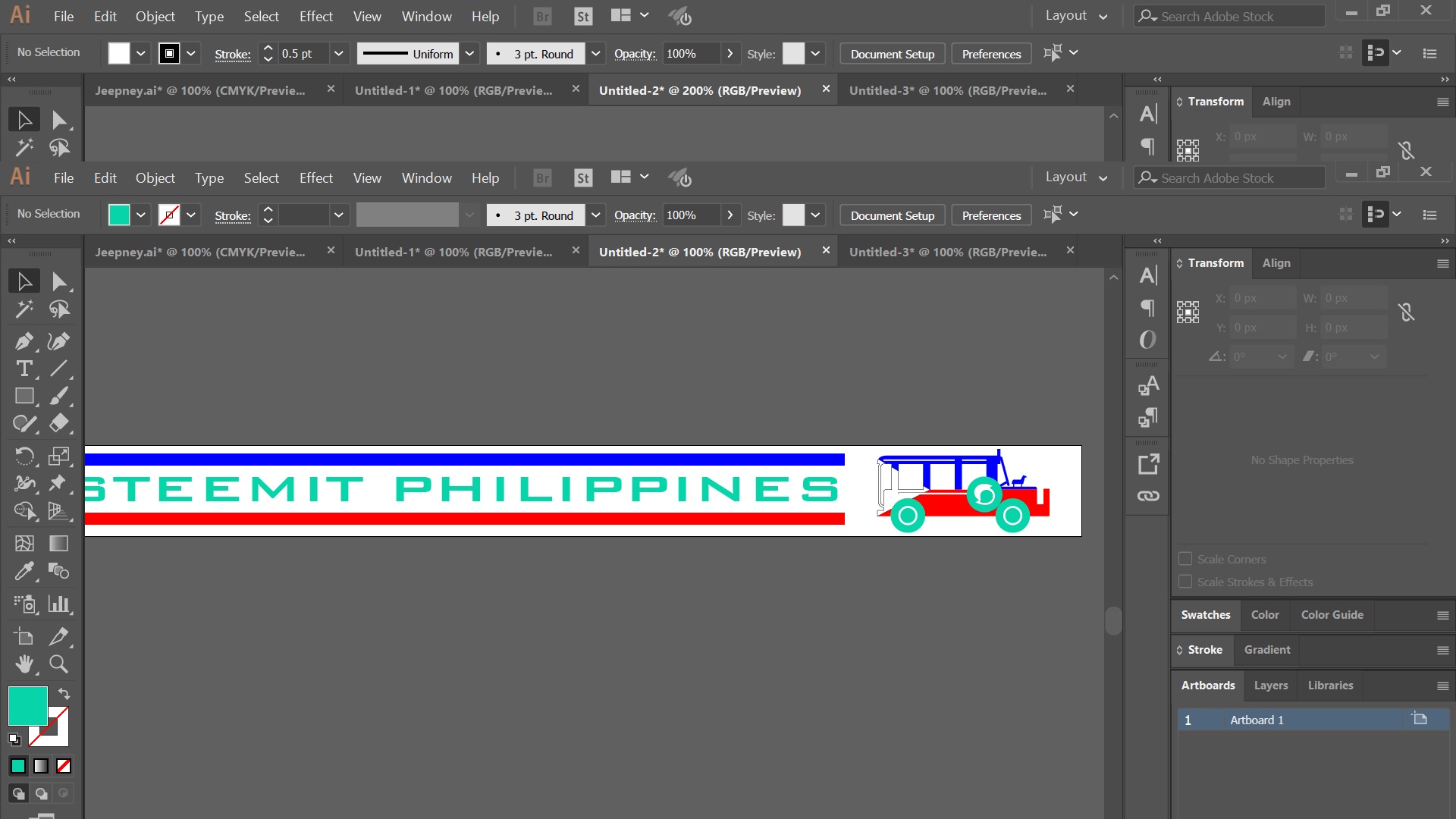Expand the Style dropdown arrow
This screenshot has width=1456, height=819.
point(815,215)
